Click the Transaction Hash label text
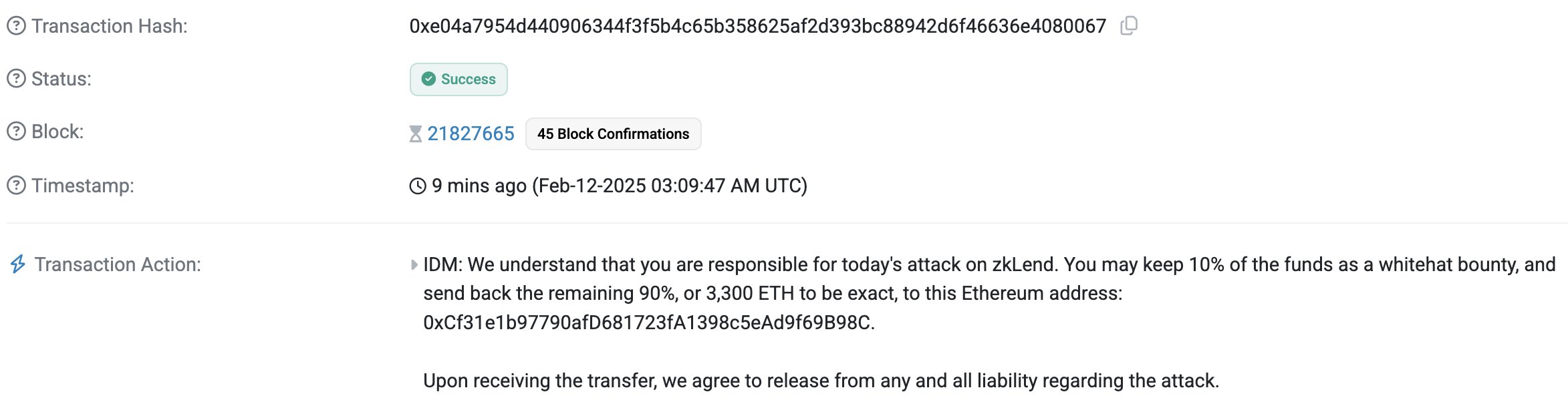1568x410 pixels. tap(110, 26)
